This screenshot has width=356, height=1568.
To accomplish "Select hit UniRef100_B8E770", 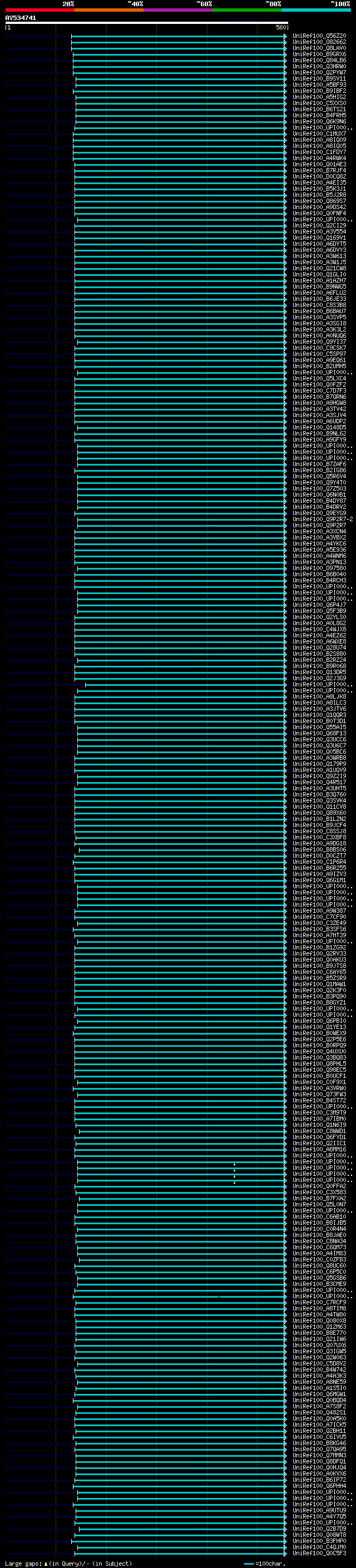I will click(x=319, y=1332).
